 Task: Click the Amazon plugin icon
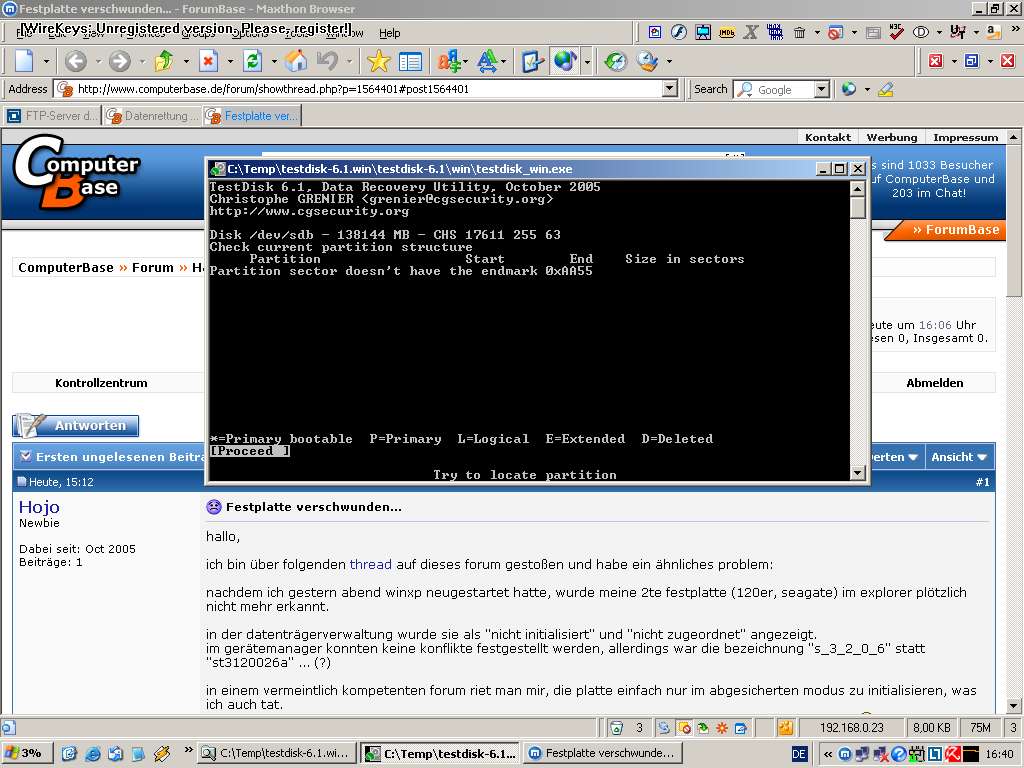(x=993, y=31)
